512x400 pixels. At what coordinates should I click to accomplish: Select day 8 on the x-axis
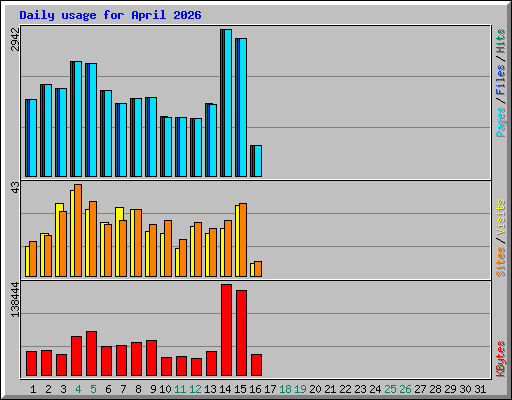click(x=138, y=389)
